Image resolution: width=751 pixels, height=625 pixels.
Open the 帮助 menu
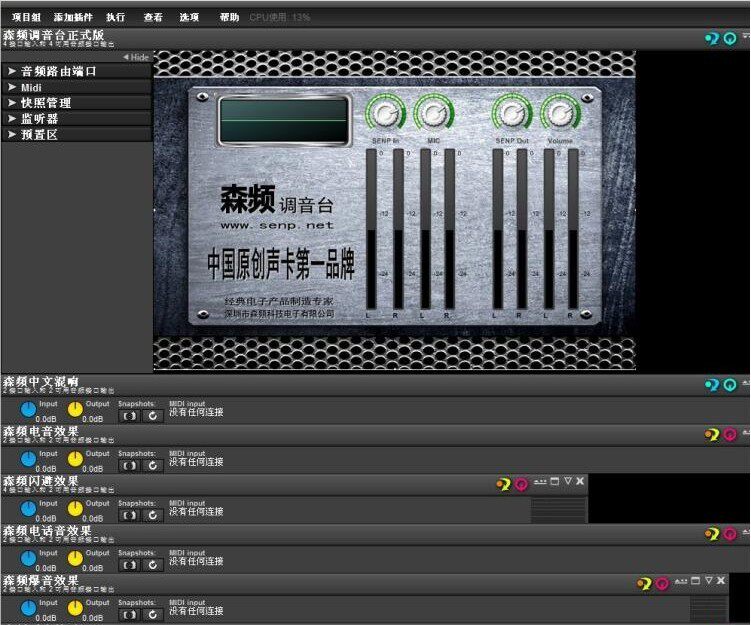pyautogui.click(x=229, y=17)
